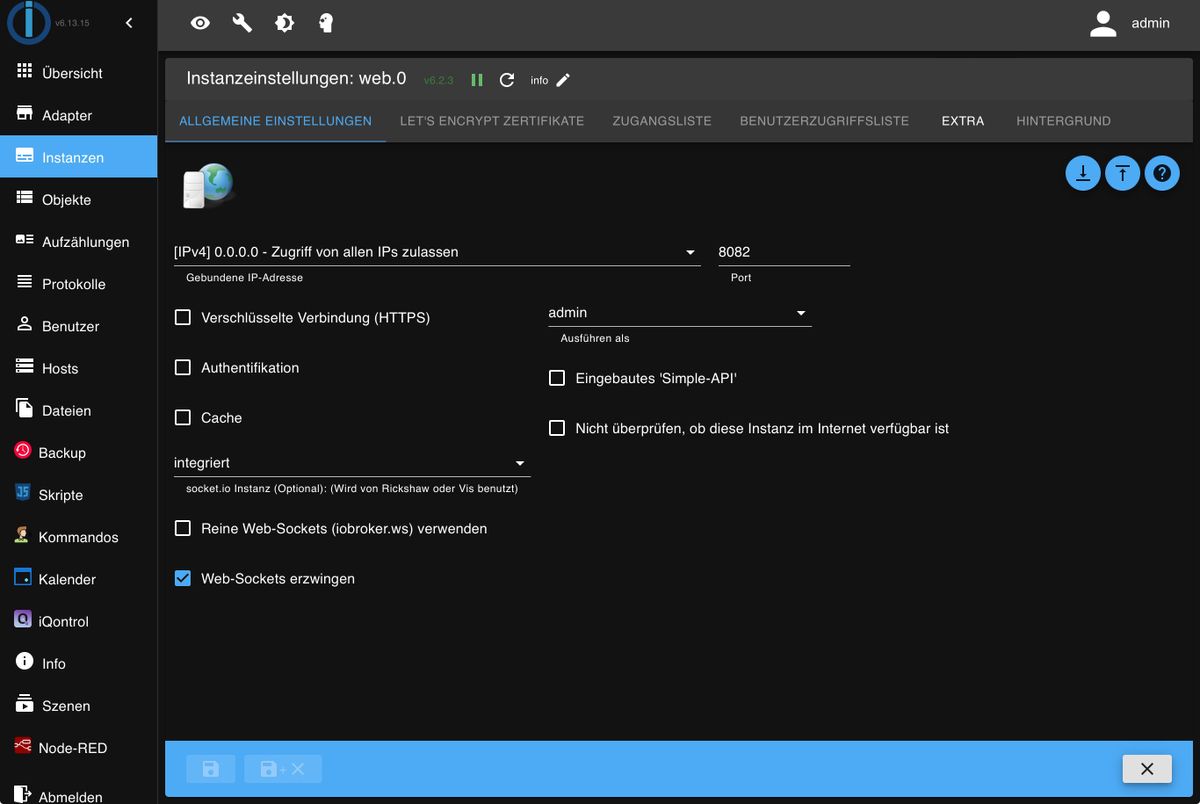Open the Gebundene IP-Adresse dropdown
The width and height of the screenshot is (1200, 804).
tap(436, 253)
